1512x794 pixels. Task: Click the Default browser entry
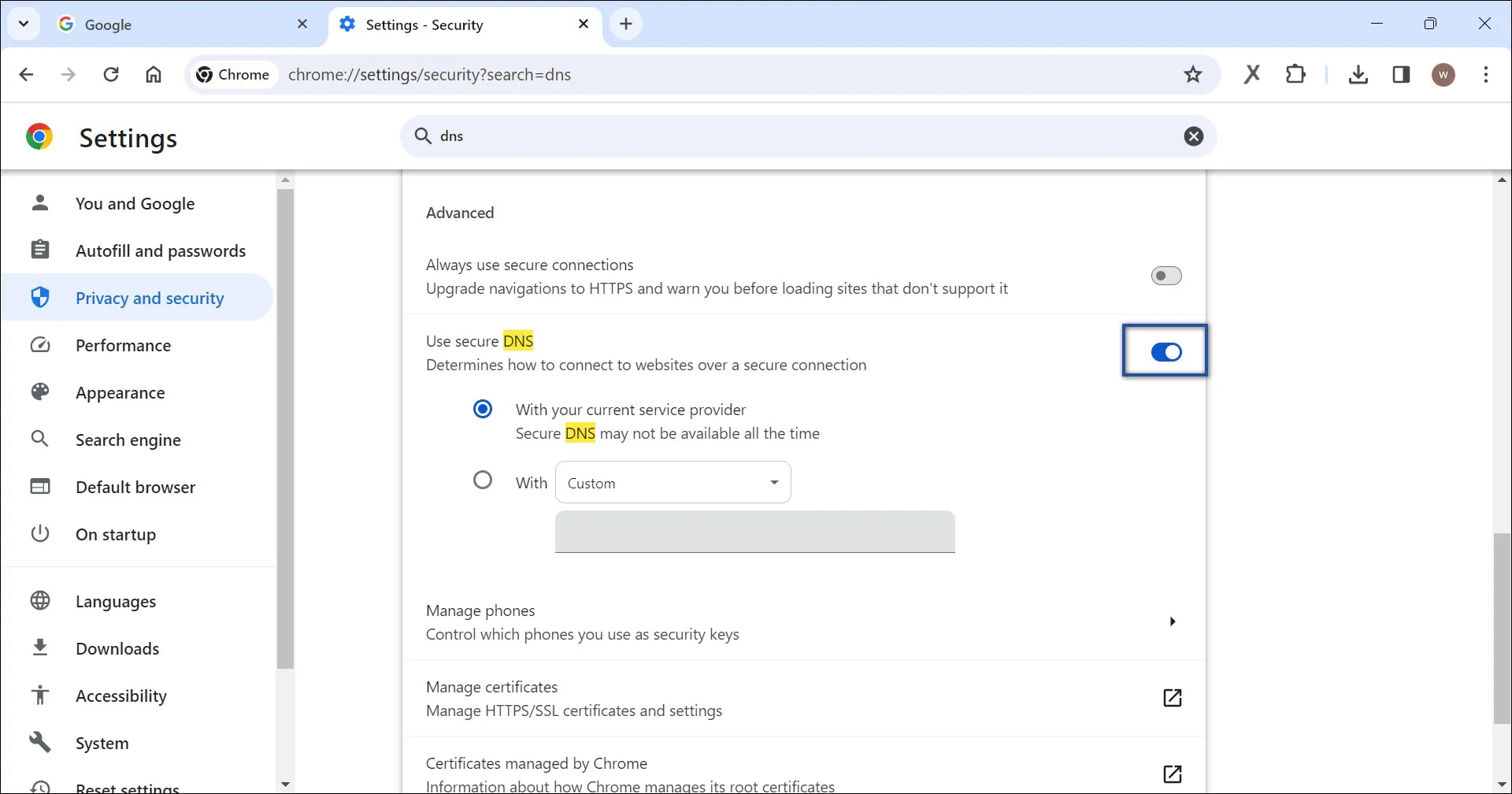click(135, 487)
